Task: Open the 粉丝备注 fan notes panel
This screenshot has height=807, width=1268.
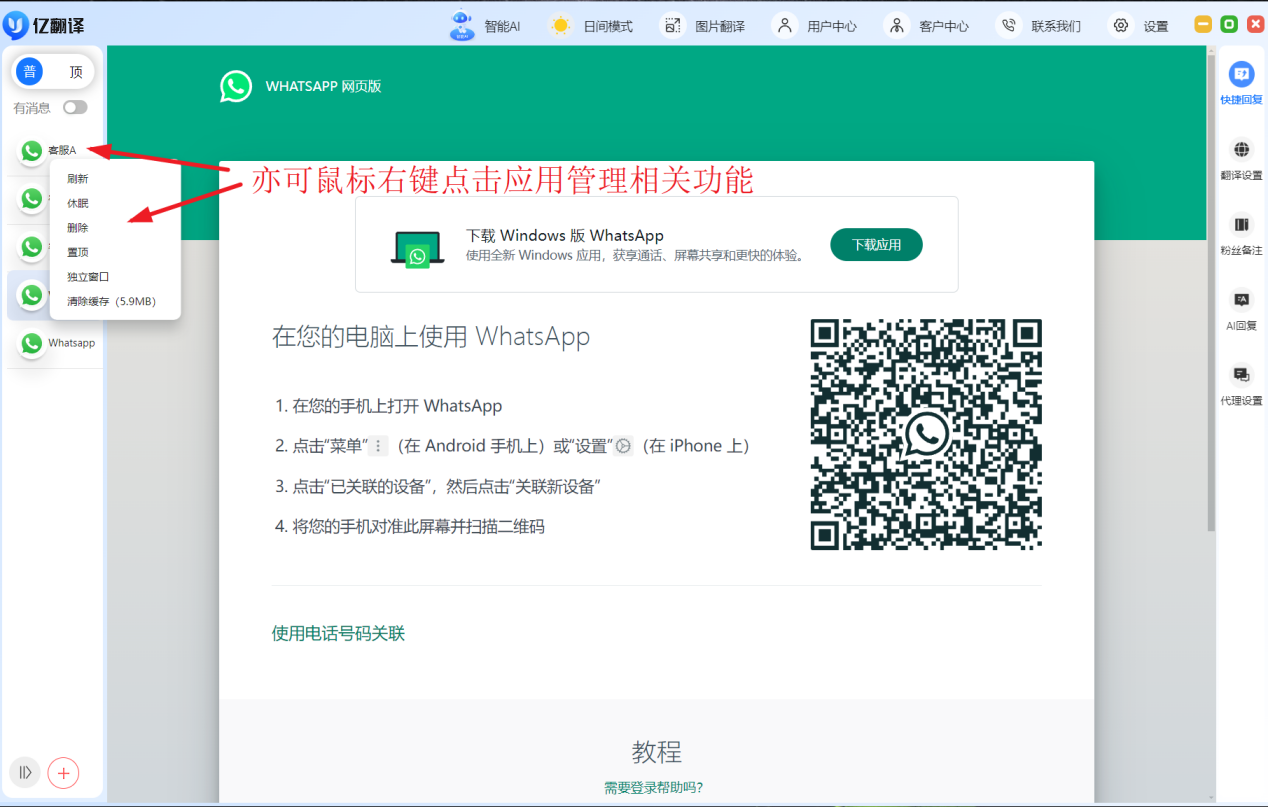Action: (x=1240, y=237)
